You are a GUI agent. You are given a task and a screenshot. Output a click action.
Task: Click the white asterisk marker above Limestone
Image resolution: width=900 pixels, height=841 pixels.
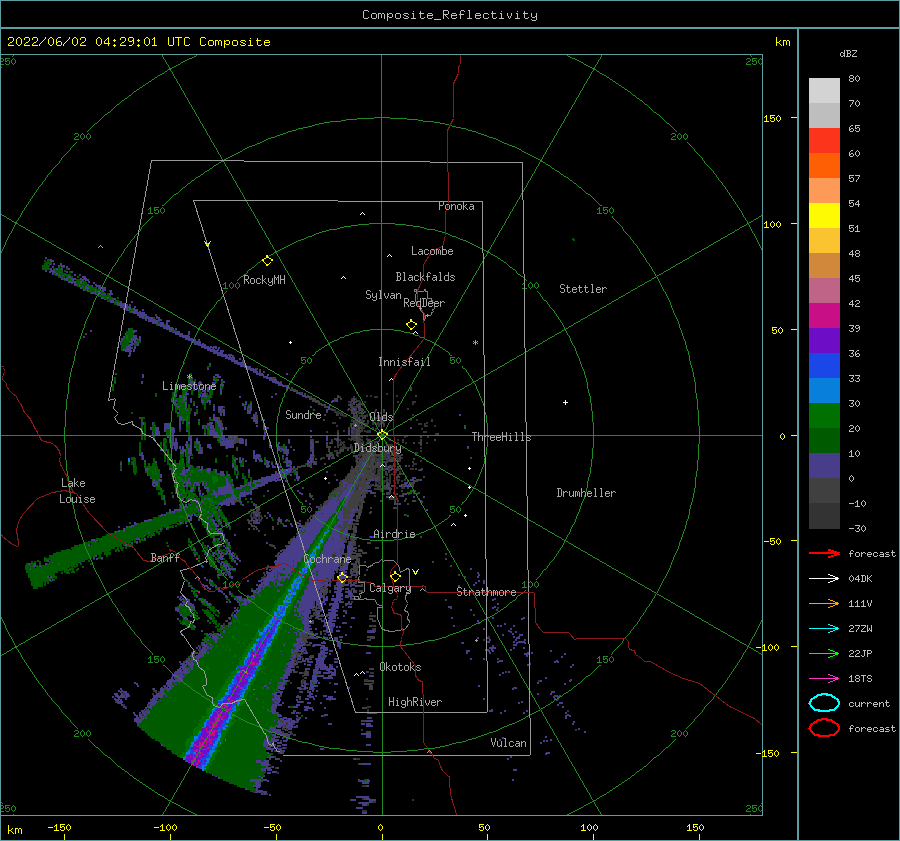[189, 377]
